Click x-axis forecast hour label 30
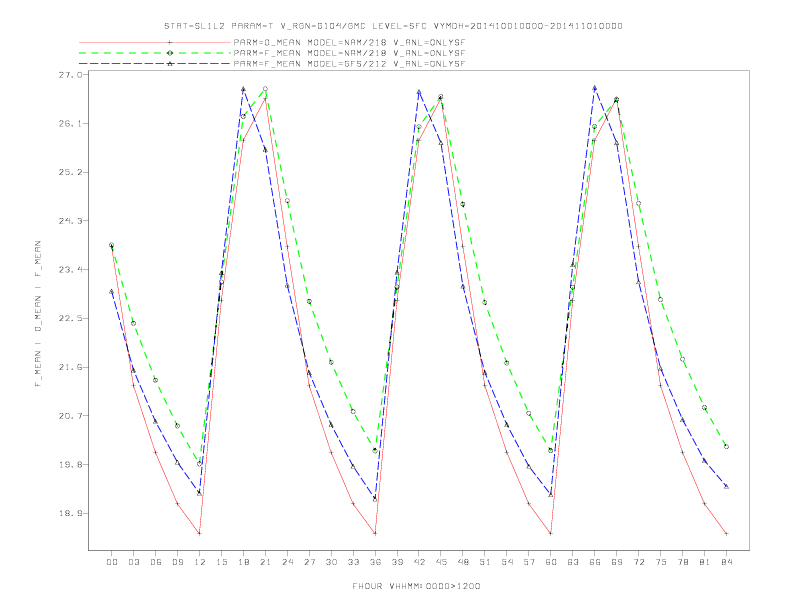The height and width of the screenshot is (612, 792). (331, 562)
